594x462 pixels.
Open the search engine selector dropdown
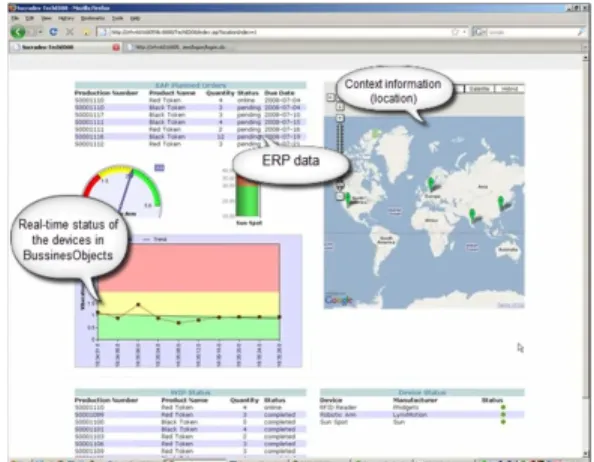point(479,32)
